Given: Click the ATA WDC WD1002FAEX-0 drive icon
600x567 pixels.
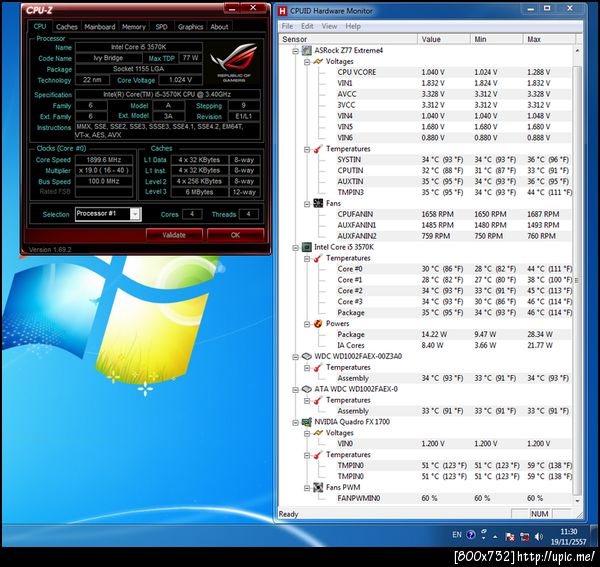Looking at the screenshot, I should pyautogui.click(x=307, y=389).
